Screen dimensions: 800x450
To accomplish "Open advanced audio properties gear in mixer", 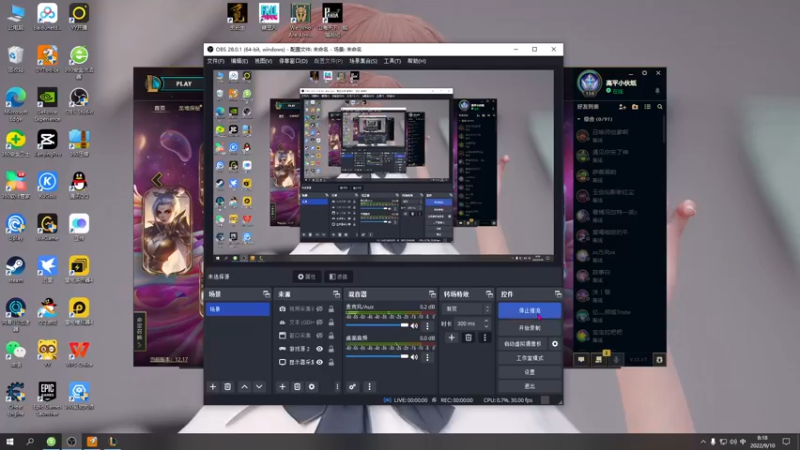I will pos(352,387).
